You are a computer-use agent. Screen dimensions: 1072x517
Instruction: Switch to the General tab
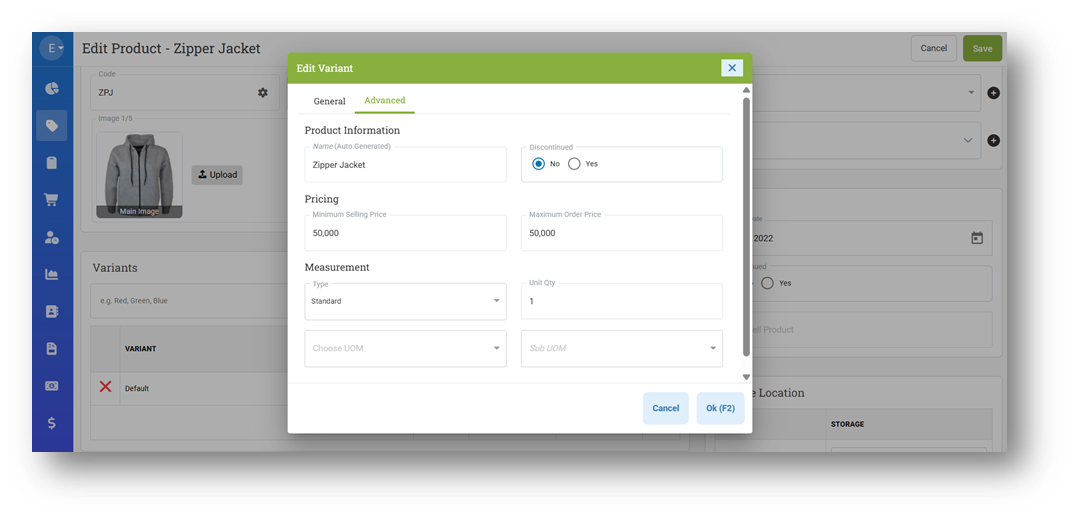(330, 101)
